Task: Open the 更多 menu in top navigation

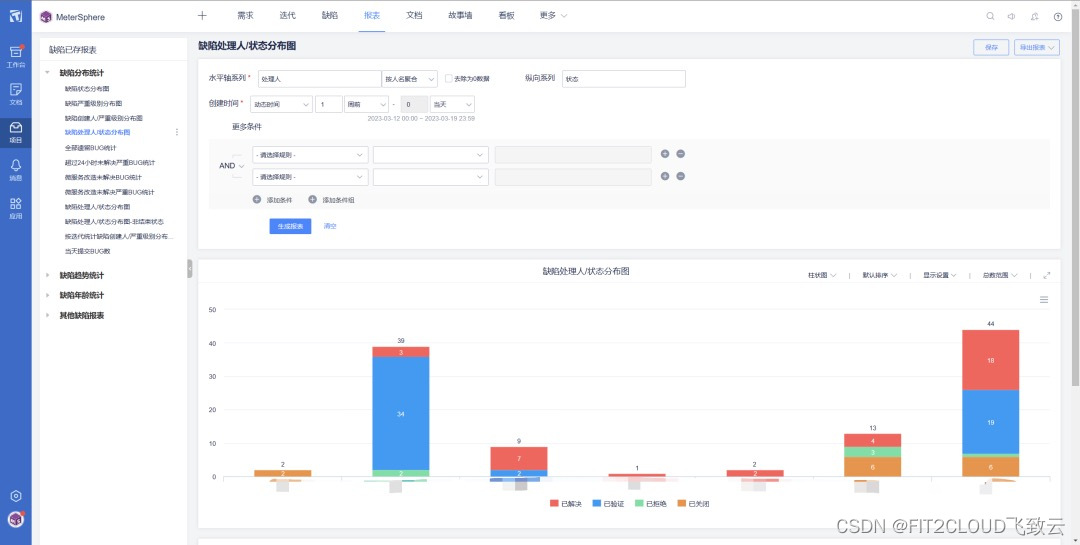Action: click(x=553, y=15)
